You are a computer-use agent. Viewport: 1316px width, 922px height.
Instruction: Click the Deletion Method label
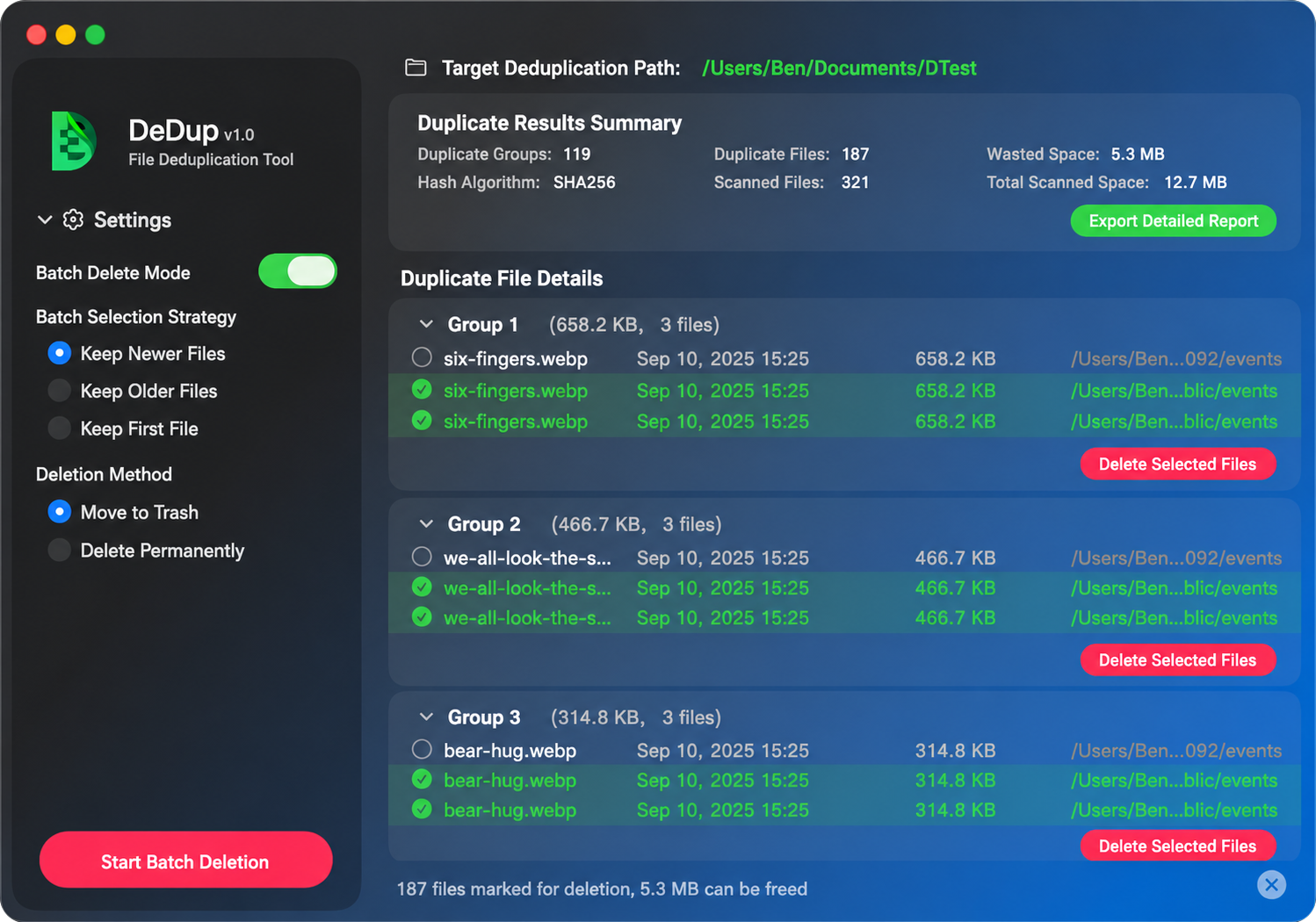(x=104, y=474)
